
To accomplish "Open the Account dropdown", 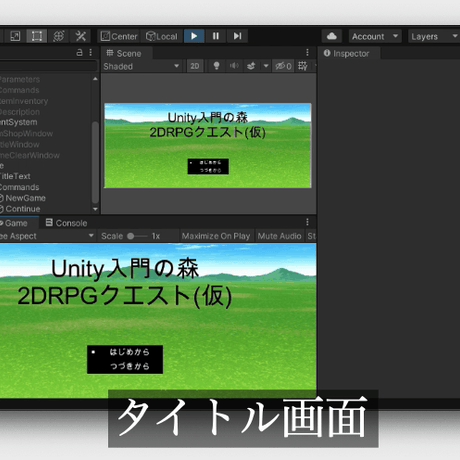I will [375, 36].
